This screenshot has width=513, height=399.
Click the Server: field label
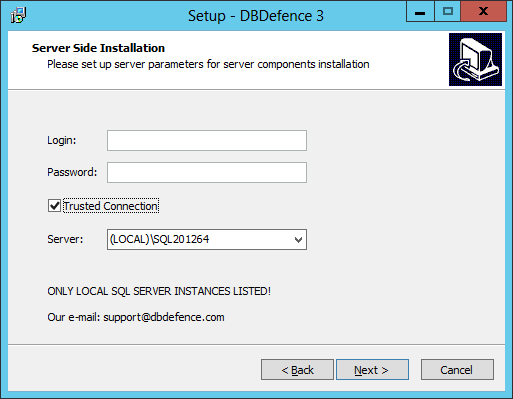pyautogui.click(x=65, y=239)
